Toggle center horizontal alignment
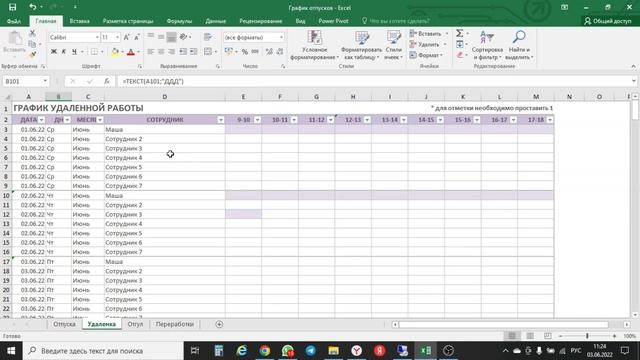Image resolution: width=640 pixels, height=360 pixels. [x=161, y=52]
